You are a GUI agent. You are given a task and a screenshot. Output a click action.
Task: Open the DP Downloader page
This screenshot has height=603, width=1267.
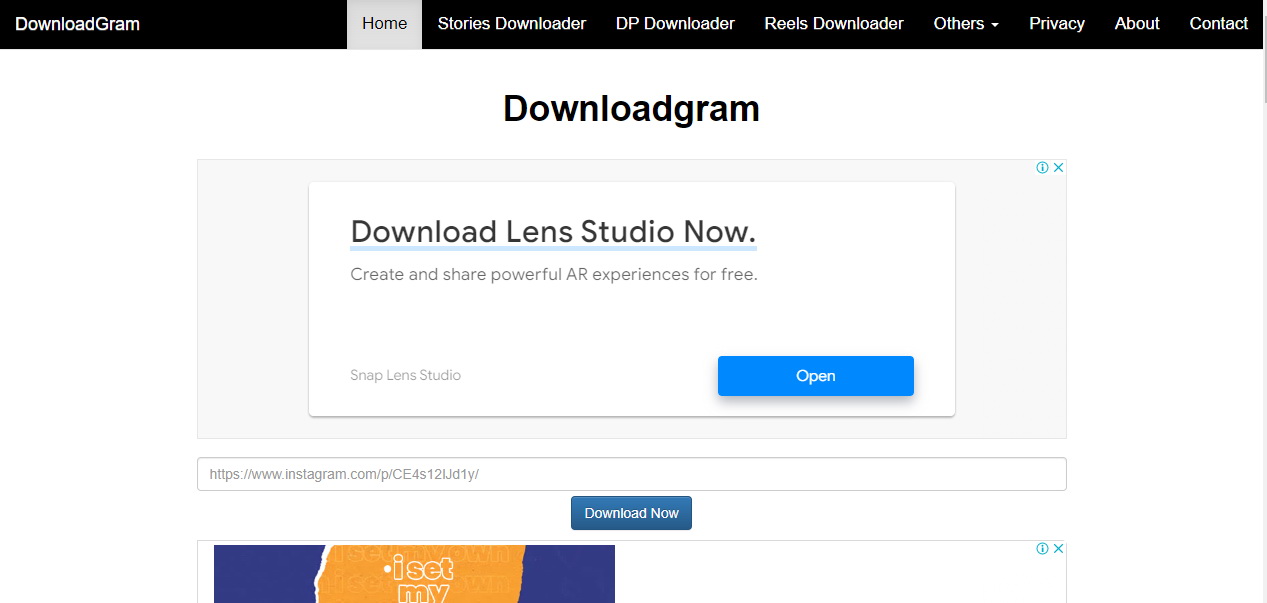pyautogui.click(x=675, y=24)
